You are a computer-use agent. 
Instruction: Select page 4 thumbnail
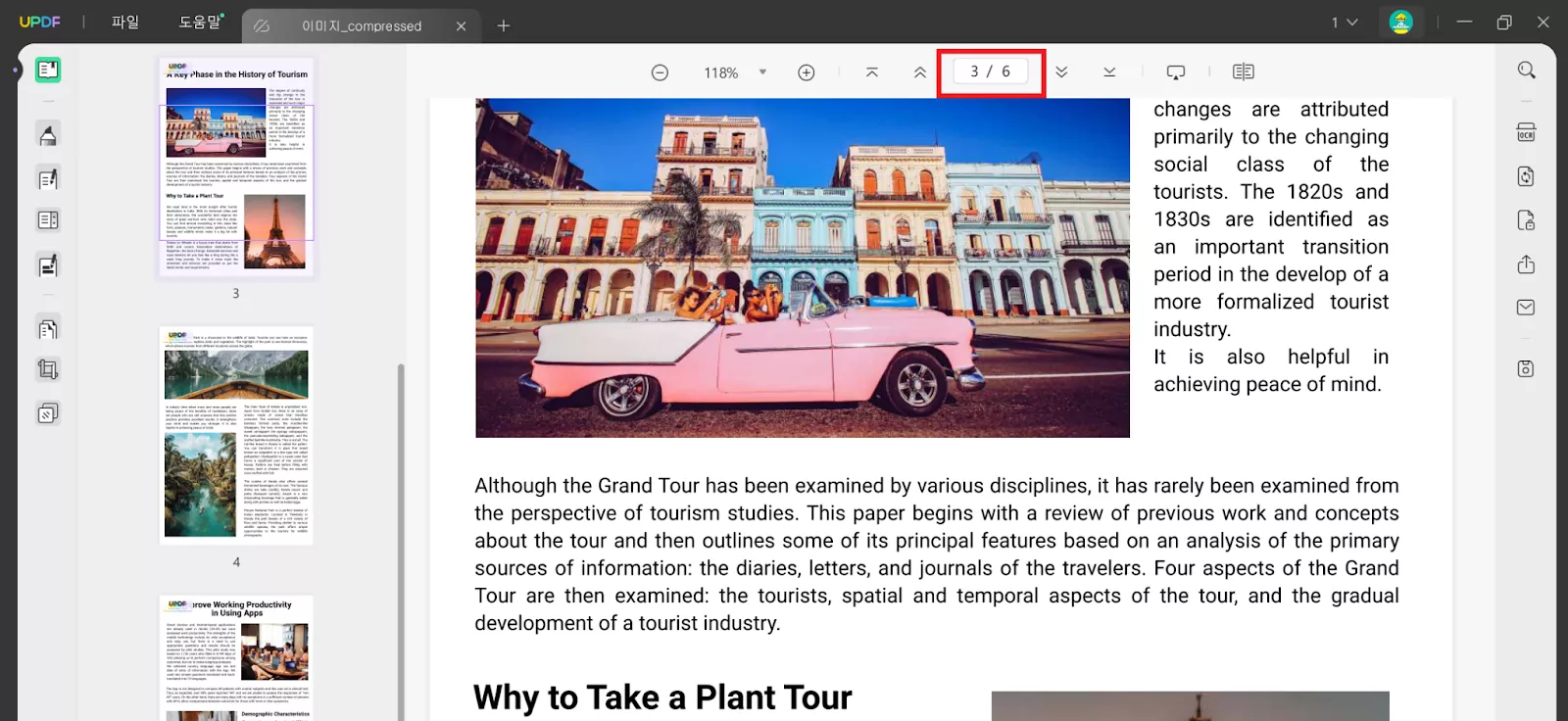pyautogui.click(x=236, y=436)
